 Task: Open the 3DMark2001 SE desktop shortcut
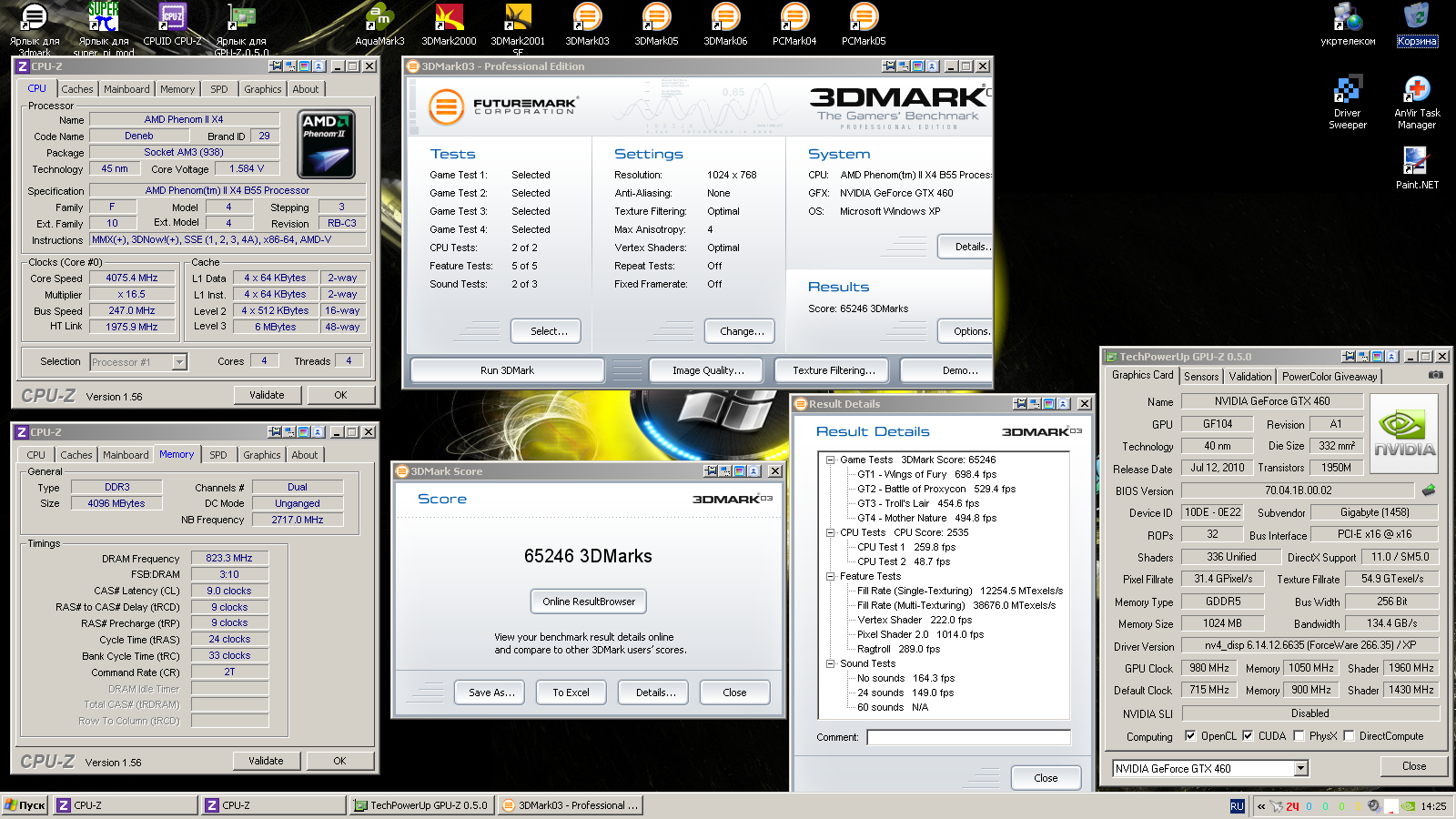(x=518, y=29)
